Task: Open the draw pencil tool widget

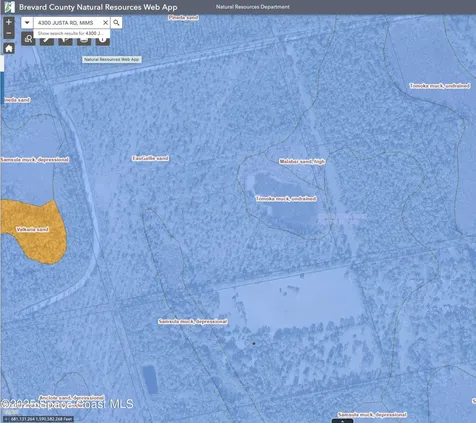Action: [47, 41]
